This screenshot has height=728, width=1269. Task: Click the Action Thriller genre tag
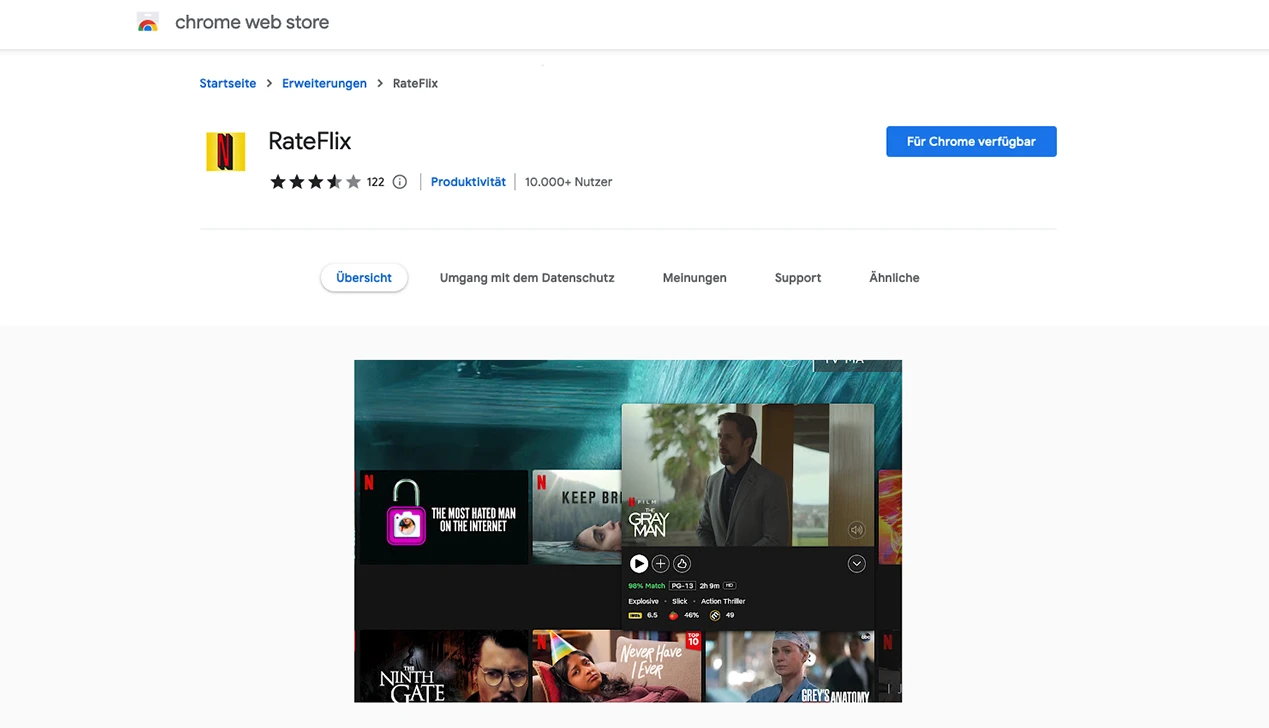click(x=723, y=601)
